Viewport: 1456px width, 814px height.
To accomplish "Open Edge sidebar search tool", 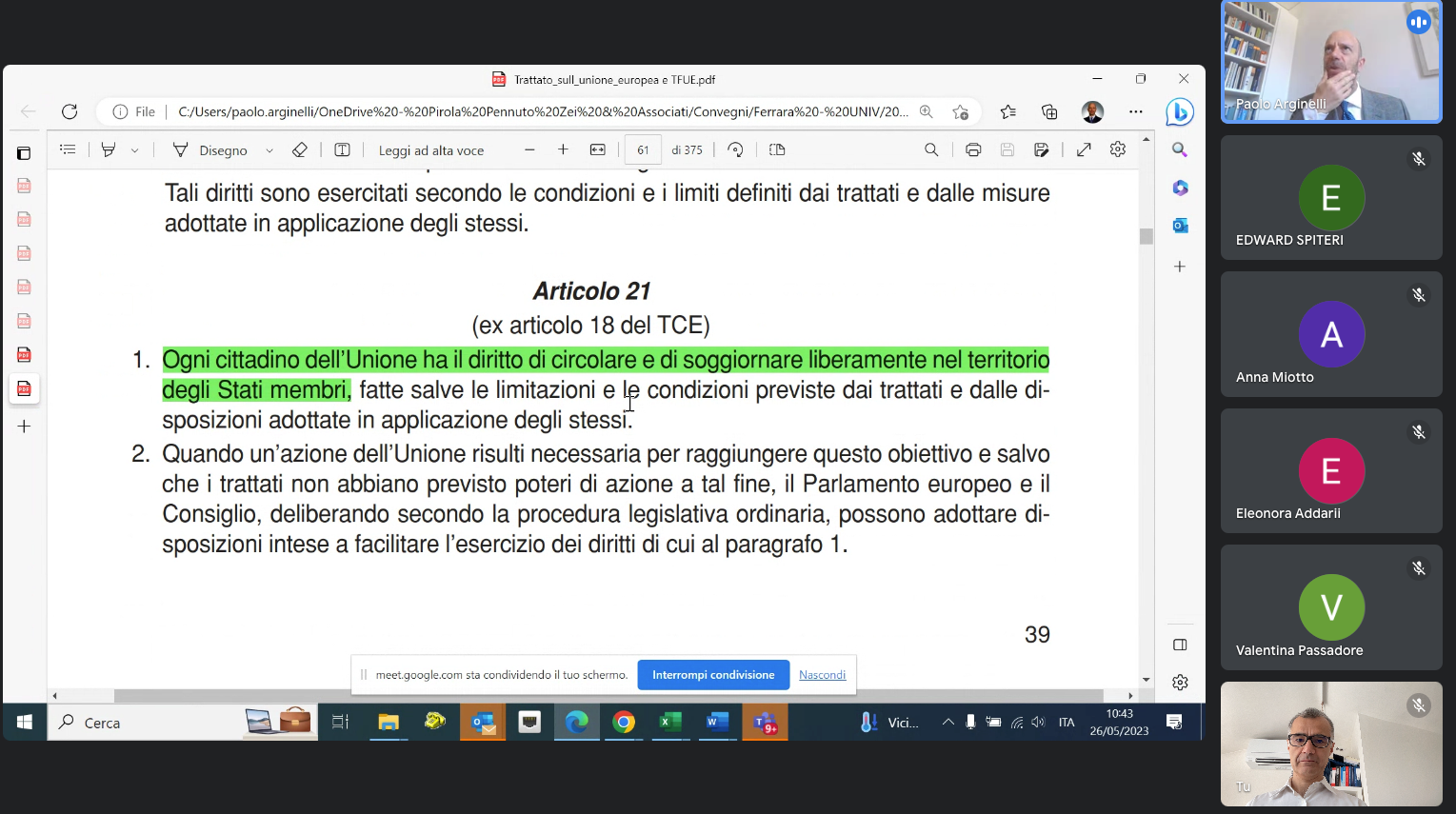I will click(1180, 149).
